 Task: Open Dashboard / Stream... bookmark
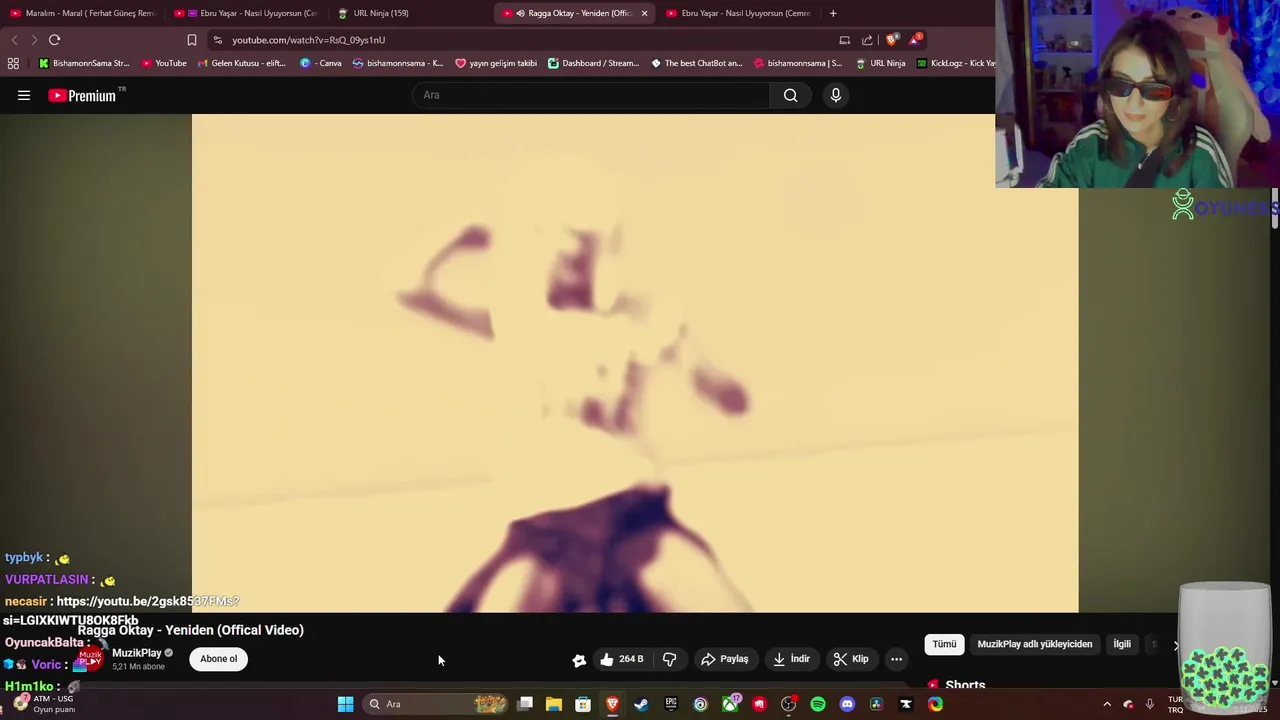(593, 63)
